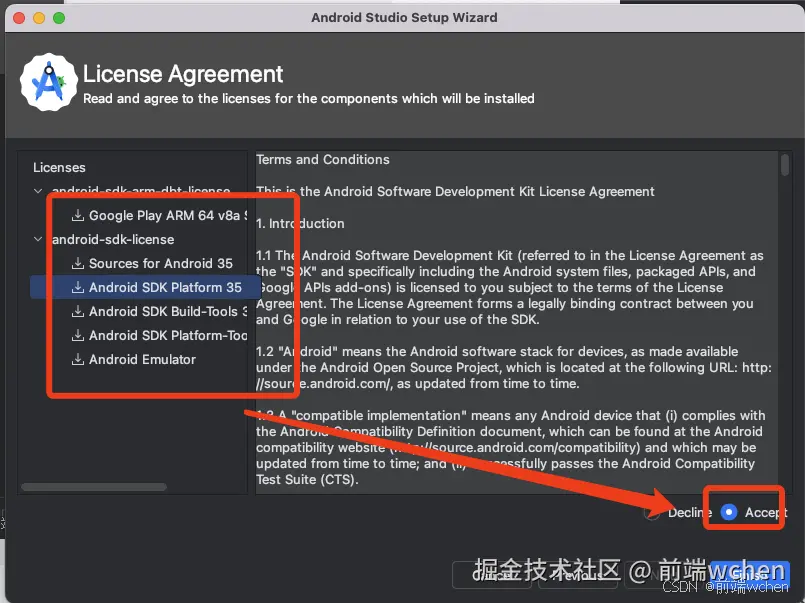Select the Sources for Android 35 entry
805x603 pixels.
coord(161,263)
